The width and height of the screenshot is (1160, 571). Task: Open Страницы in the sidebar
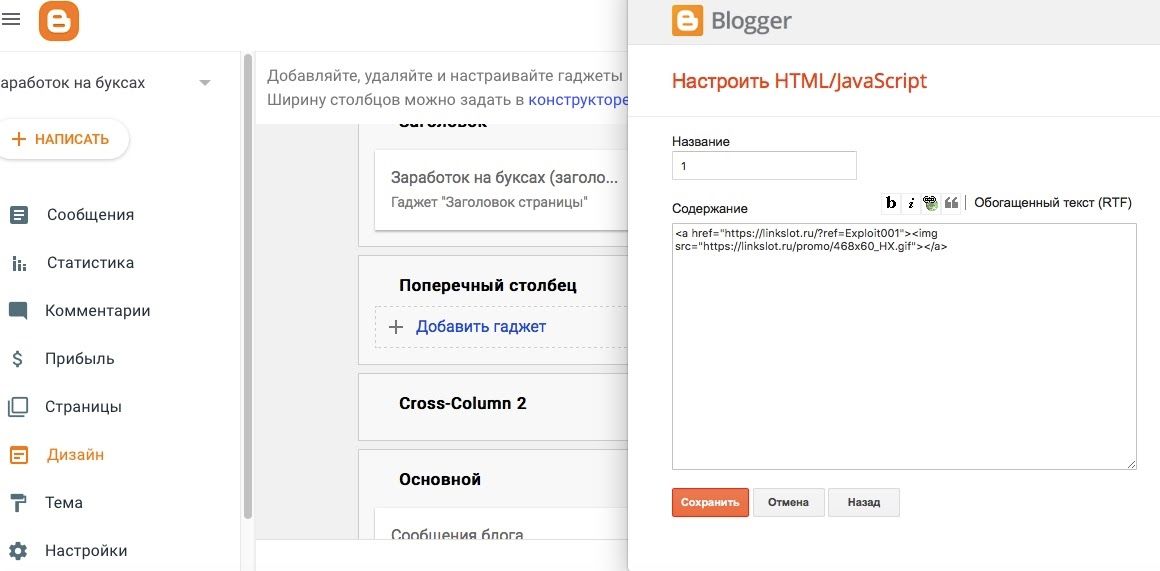[x=84, y=407]
